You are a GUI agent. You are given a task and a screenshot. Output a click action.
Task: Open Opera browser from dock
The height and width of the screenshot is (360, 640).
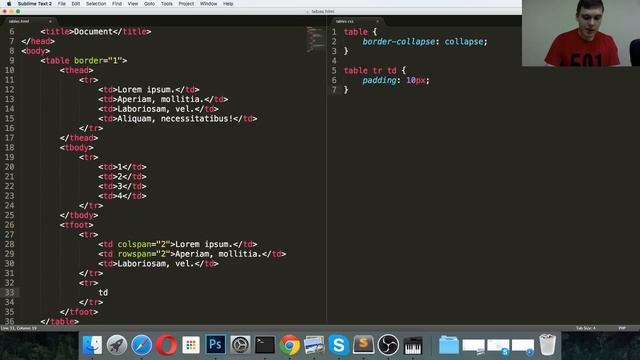coord(166,345)
